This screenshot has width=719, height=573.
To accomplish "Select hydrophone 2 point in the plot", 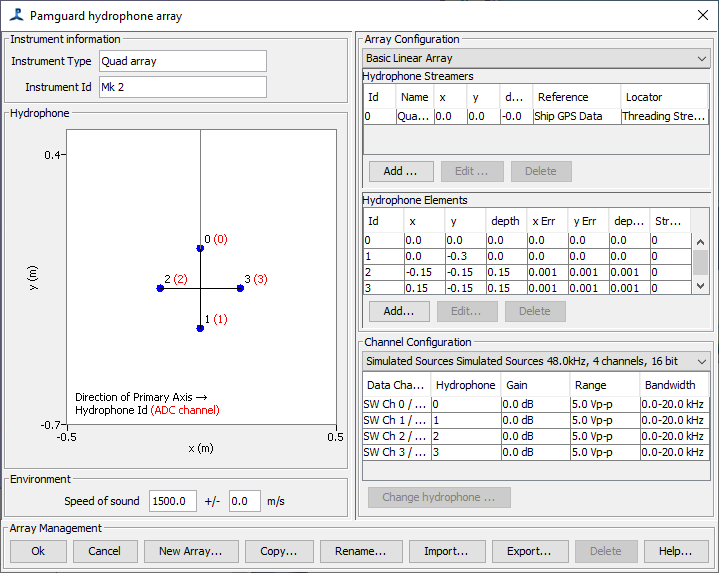I will tap(160, 288).
